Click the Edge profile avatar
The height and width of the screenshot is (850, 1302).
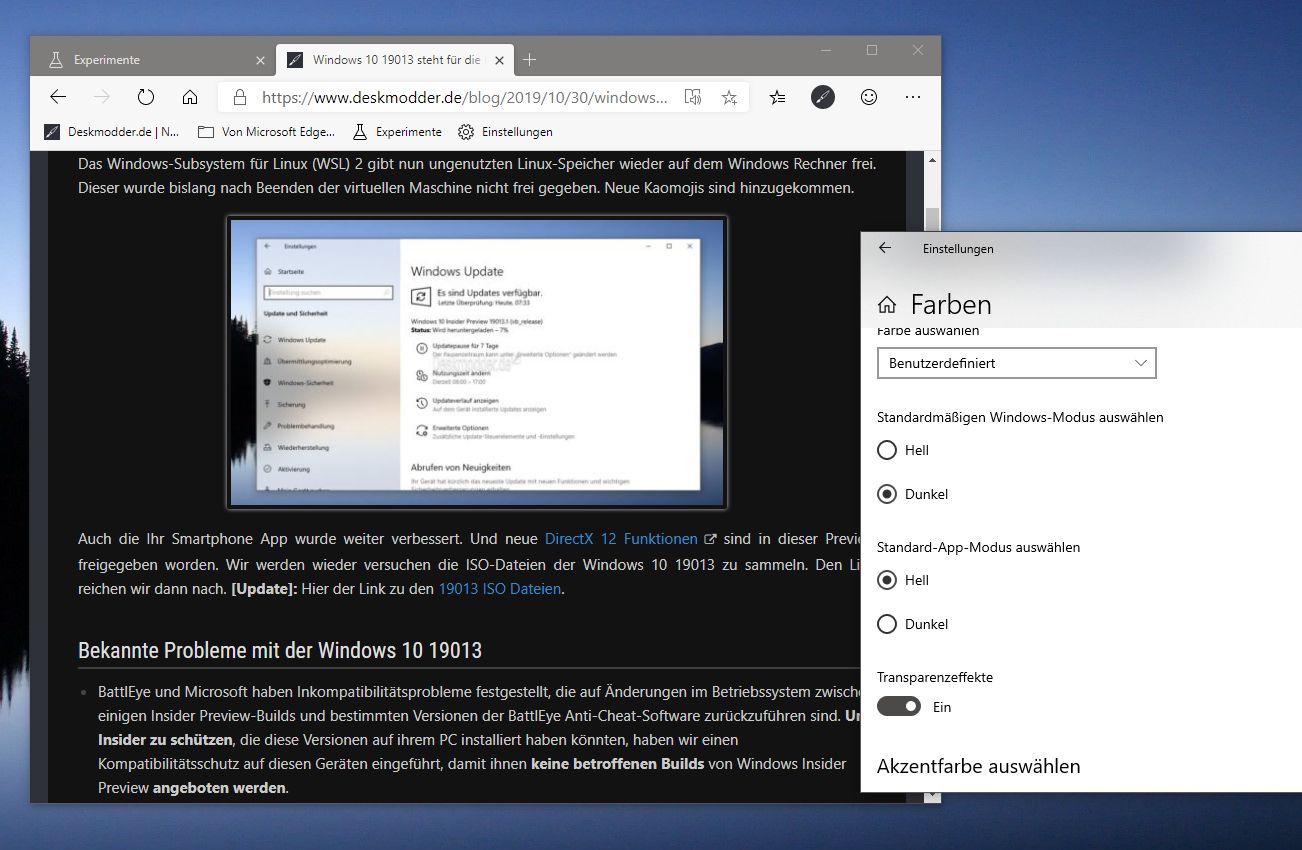[823, 97]
